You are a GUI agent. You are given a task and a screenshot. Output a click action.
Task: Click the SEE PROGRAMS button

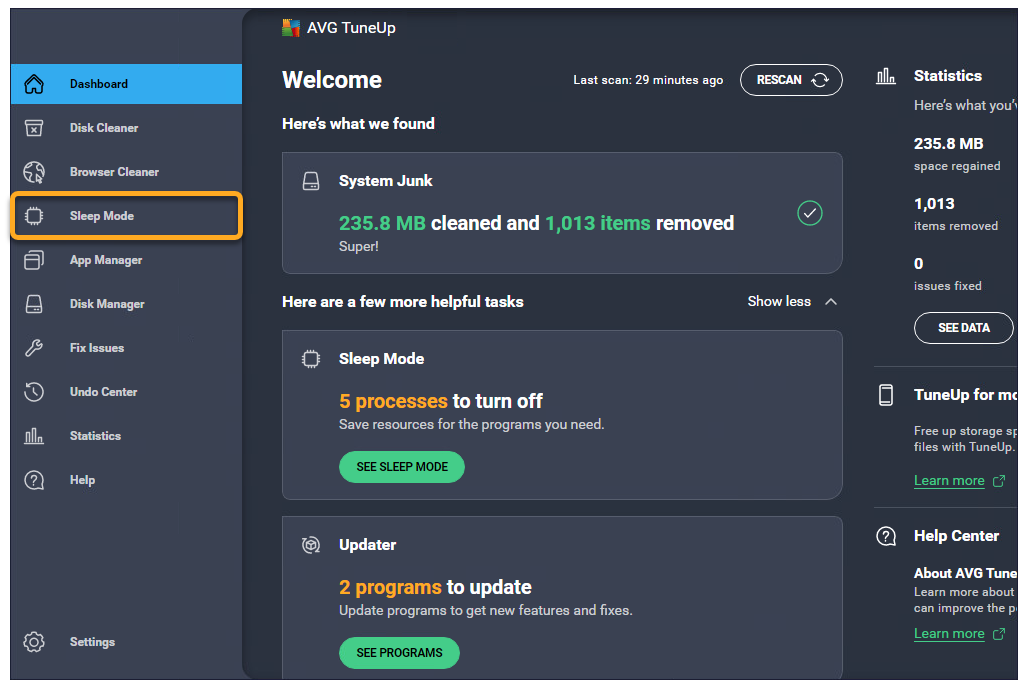coord(399,653)
